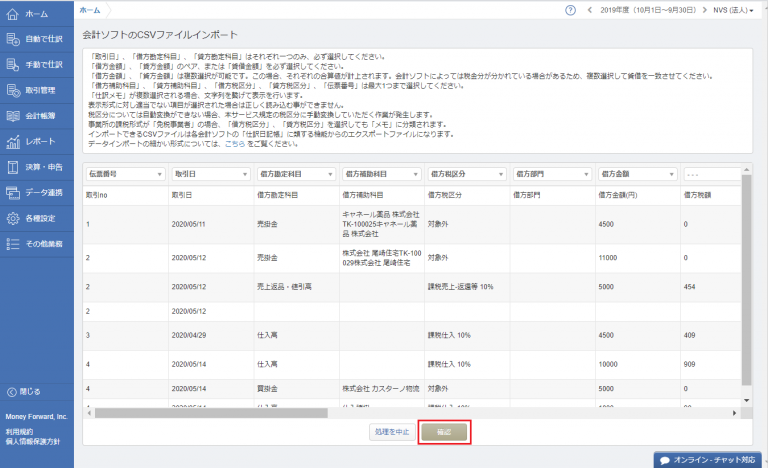768x468 pixels.
Task: Click the 自動で仕訳 sidebar icon
Action: tap(13, 39)
